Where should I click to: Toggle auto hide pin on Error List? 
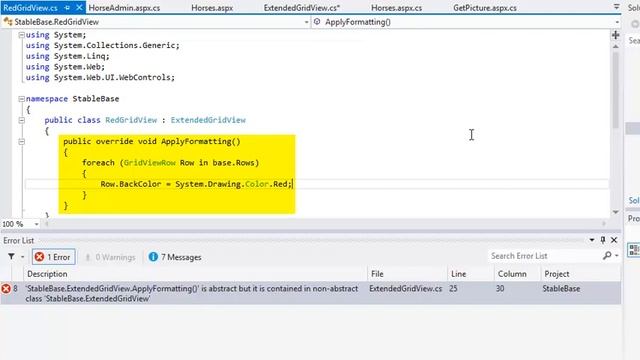pos(603,240)
